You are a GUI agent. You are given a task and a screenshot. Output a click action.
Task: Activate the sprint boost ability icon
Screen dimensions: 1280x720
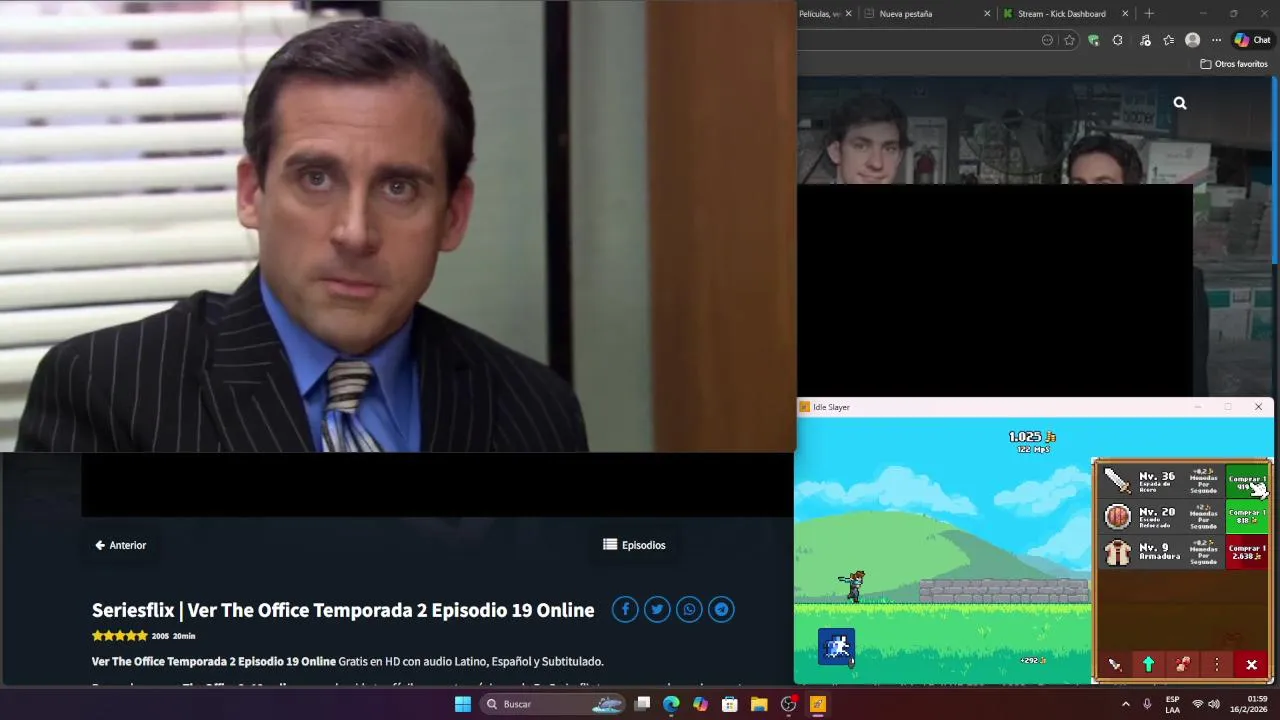(x=836, y=647)
